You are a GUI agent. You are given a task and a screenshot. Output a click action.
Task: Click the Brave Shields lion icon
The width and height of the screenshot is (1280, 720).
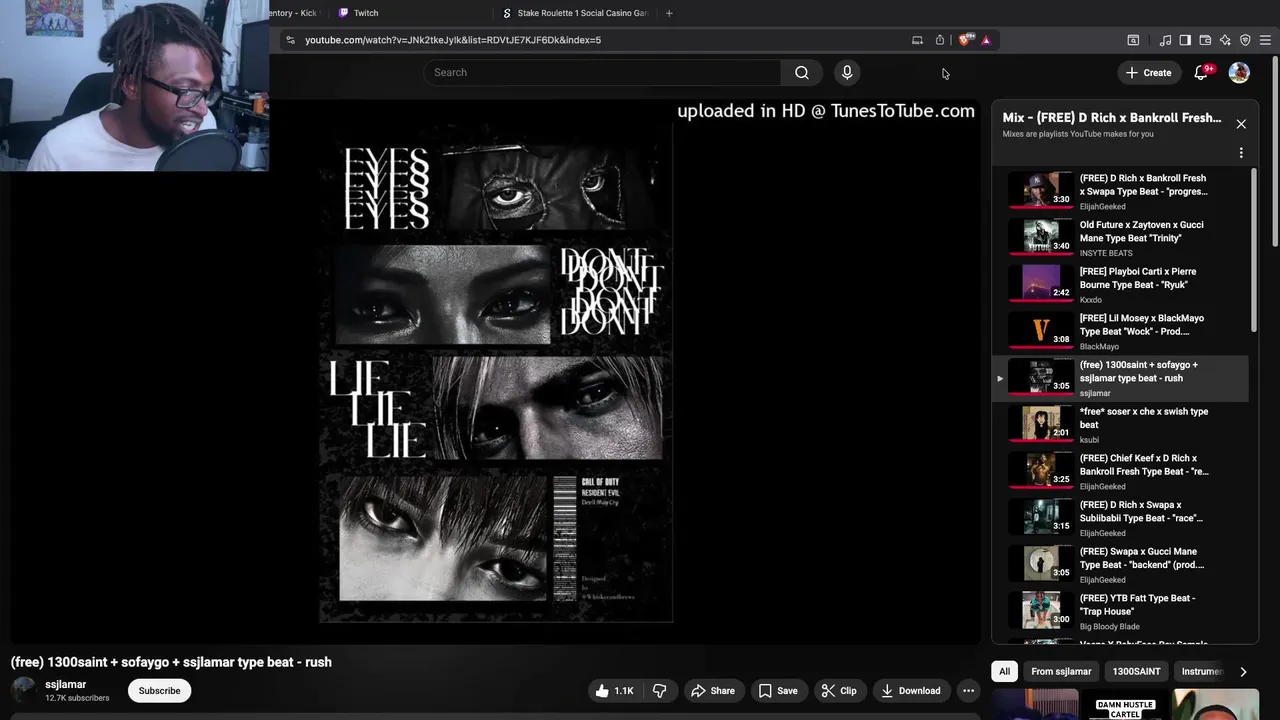point(964,40)
